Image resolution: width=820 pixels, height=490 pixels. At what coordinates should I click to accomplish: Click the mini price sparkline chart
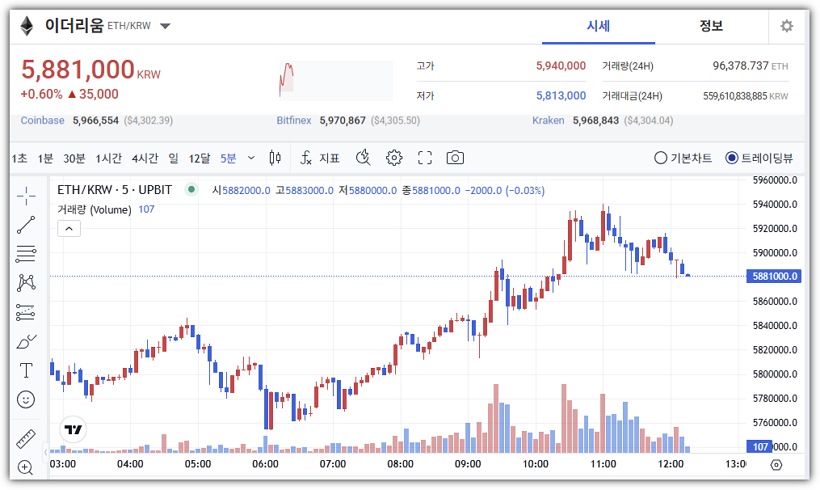336,81
